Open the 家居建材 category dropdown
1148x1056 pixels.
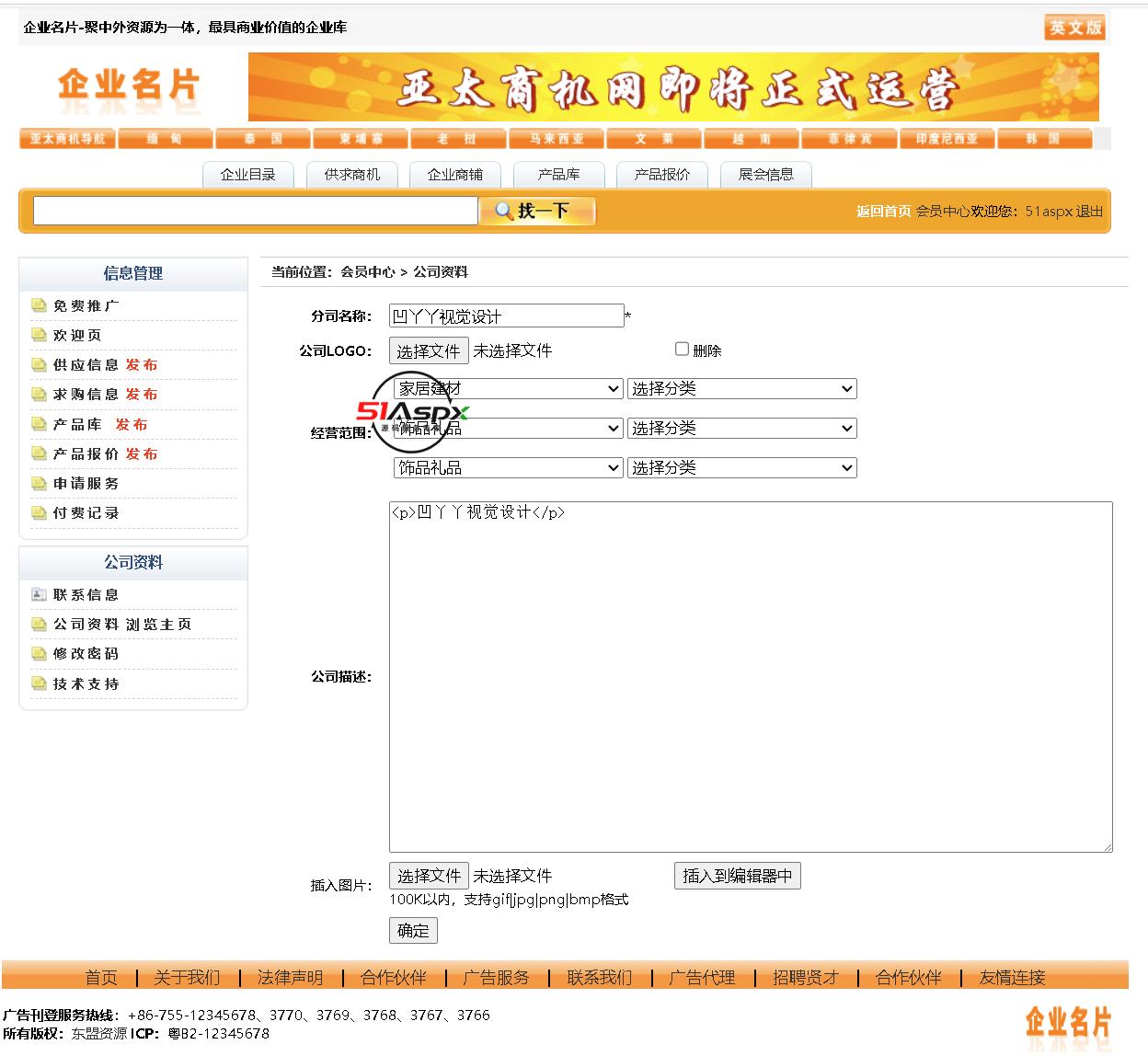point(509,389)
